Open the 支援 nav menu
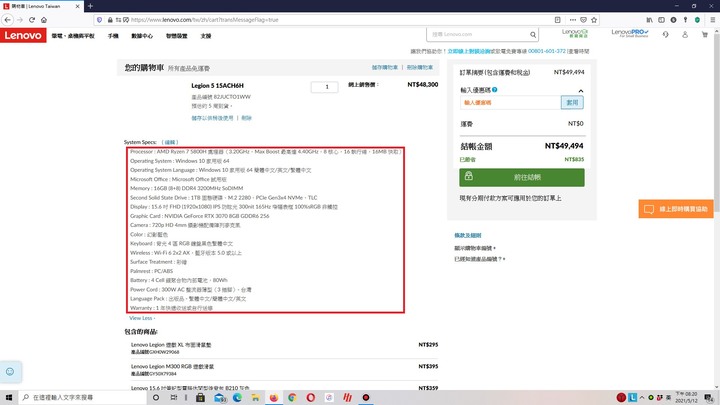720x405 pixels. 206,36
